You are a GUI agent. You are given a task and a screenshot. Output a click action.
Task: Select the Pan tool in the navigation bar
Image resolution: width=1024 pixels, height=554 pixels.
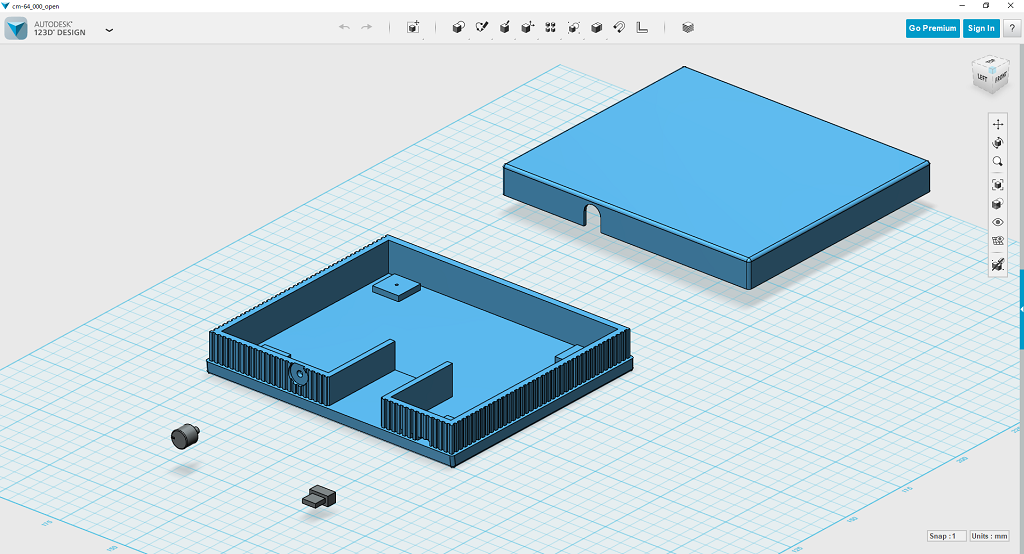997,124
